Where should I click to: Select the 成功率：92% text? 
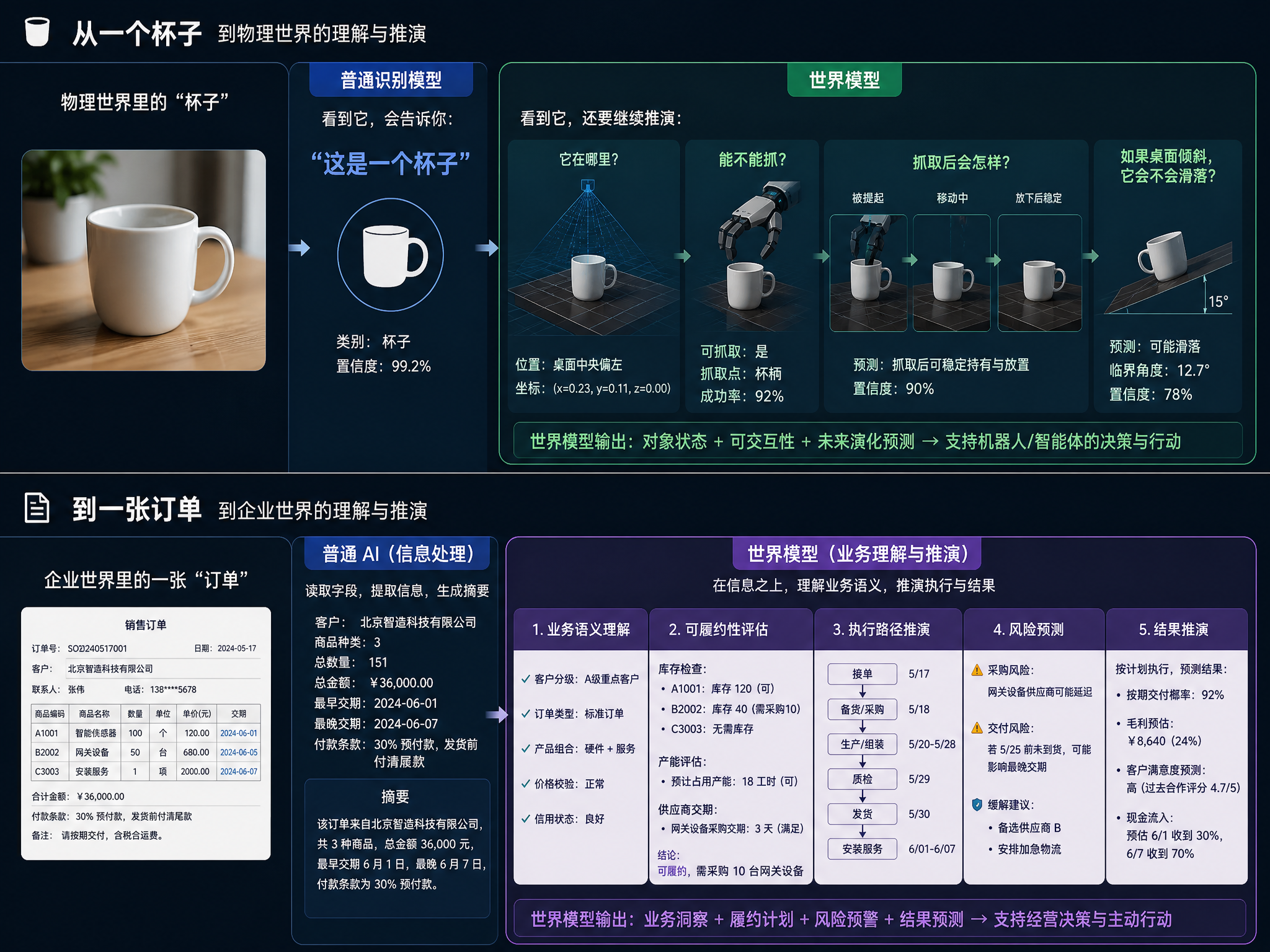[742, 396]
